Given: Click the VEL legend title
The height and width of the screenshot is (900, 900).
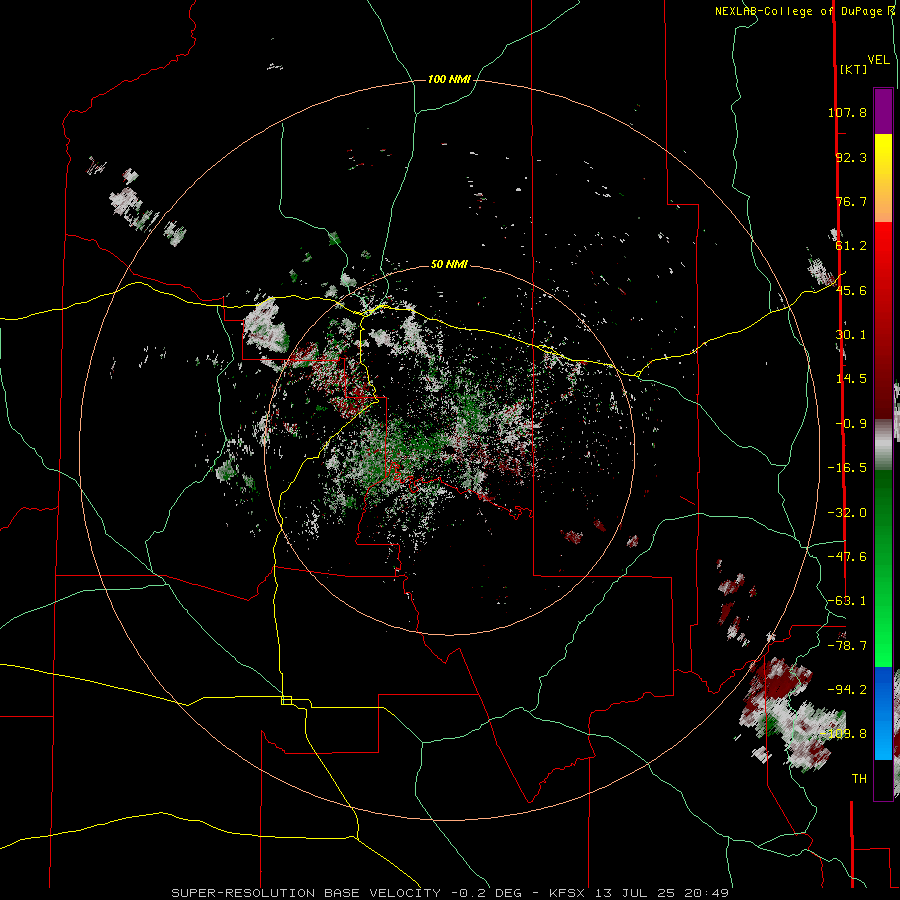Looking at the screenshot, I should [878, 60].
